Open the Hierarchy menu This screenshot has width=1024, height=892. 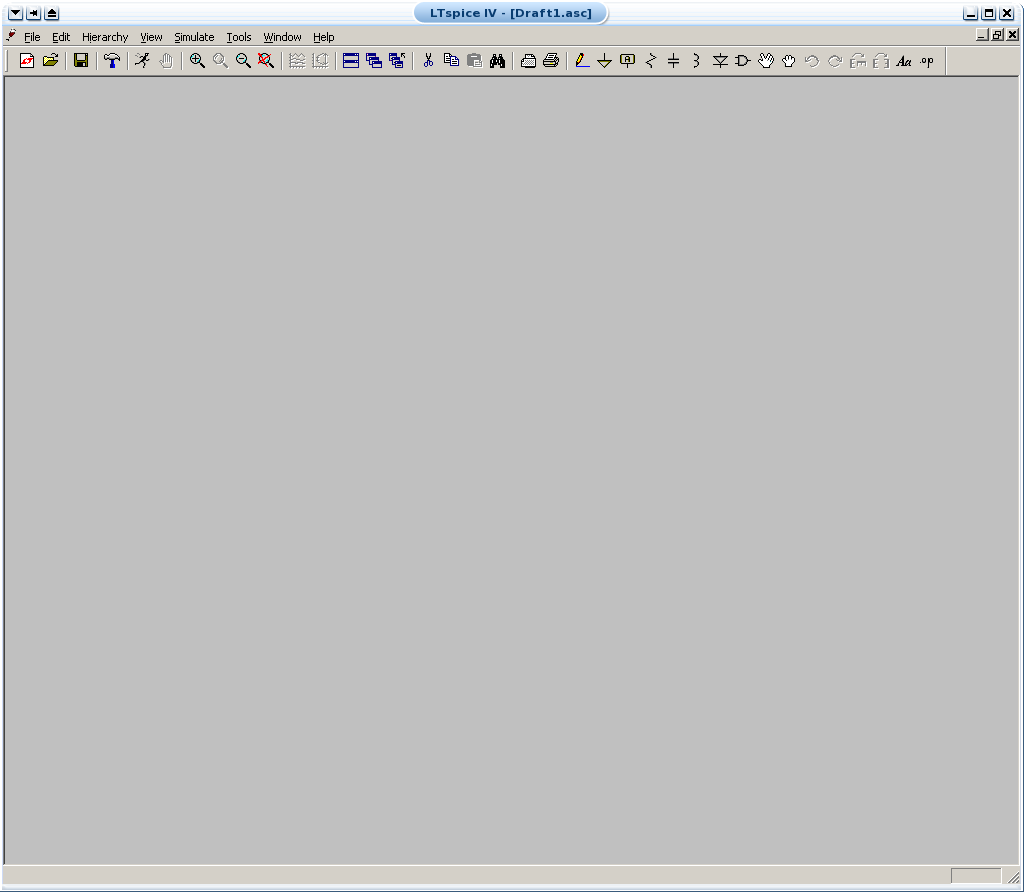click(x=104, y=37)
